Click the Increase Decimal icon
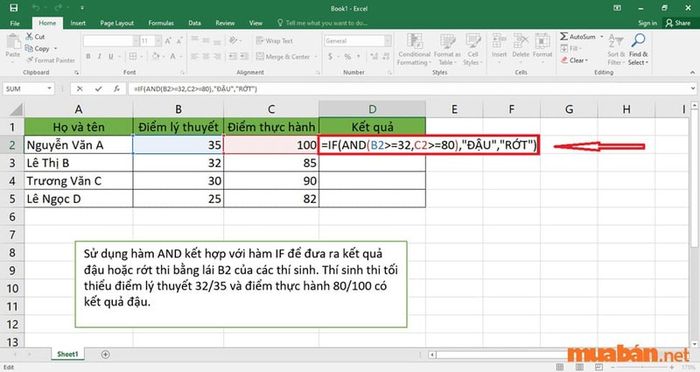 [x=374, y=56]
